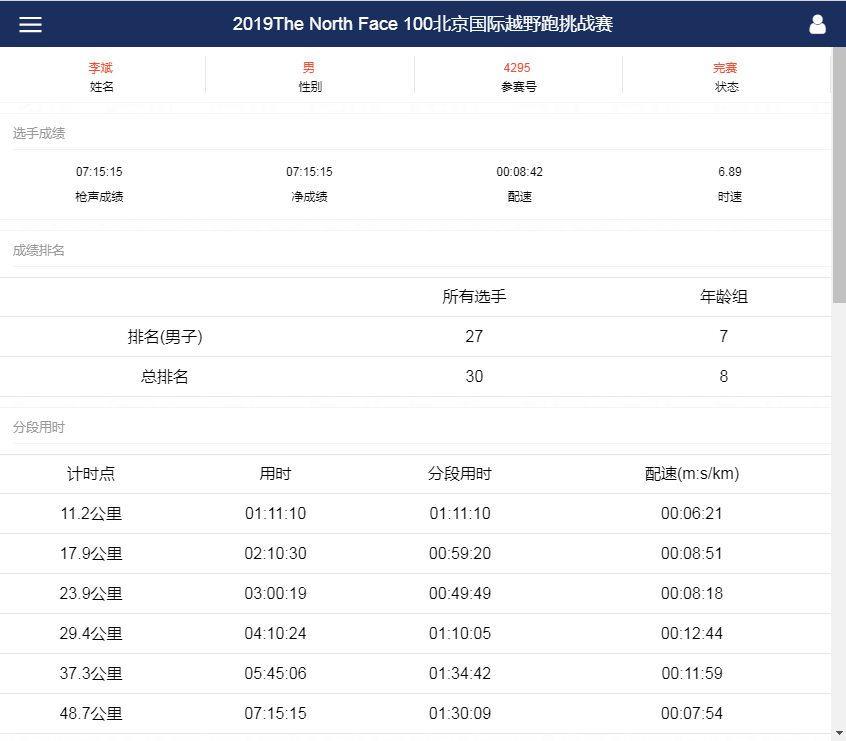Click the gender value 男
The image size is (846, 741).
coord(307,68)
